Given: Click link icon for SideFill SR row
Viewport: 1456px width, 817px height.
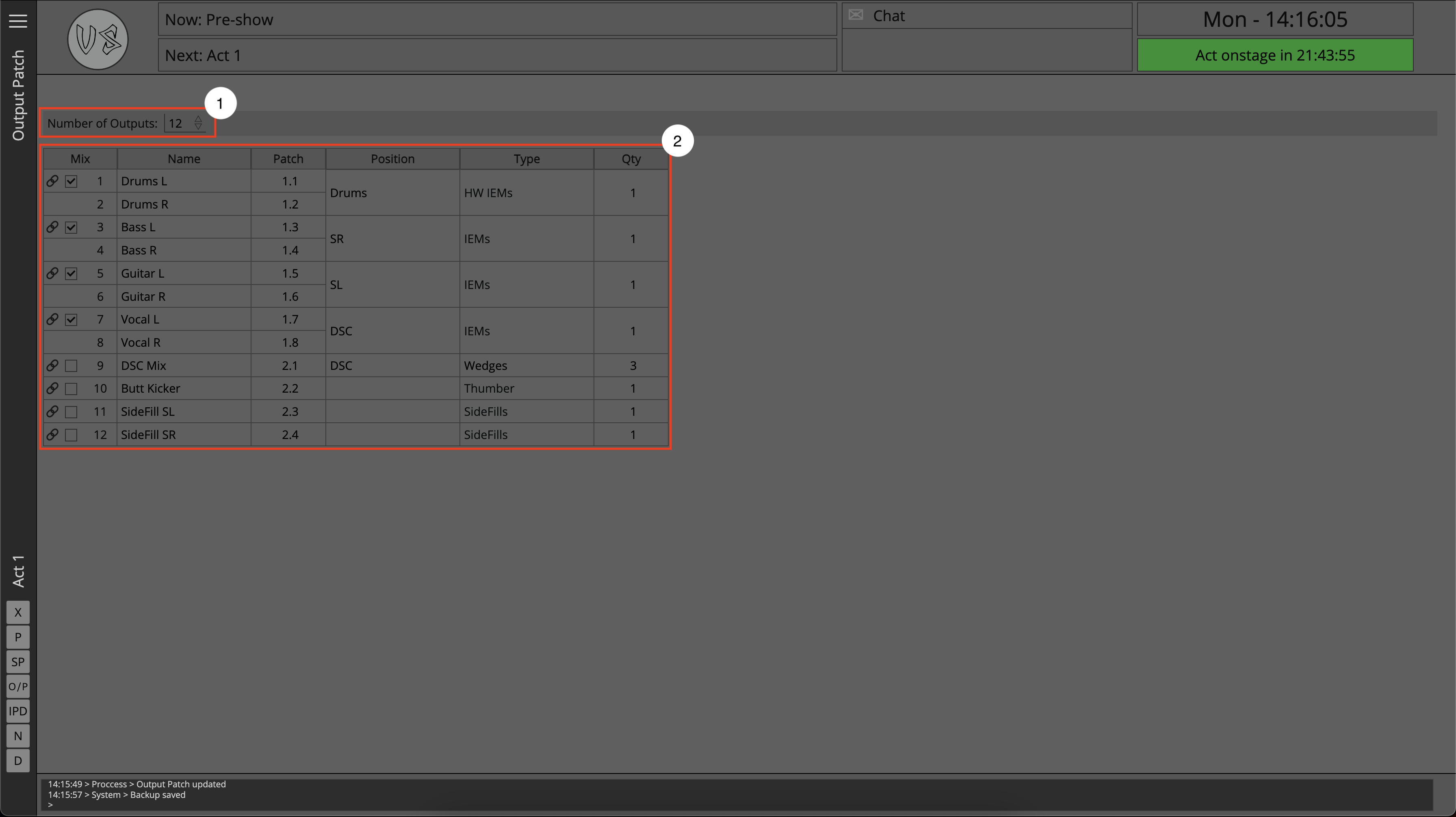Looking at the screenshot, I should (x=52, y=434).
